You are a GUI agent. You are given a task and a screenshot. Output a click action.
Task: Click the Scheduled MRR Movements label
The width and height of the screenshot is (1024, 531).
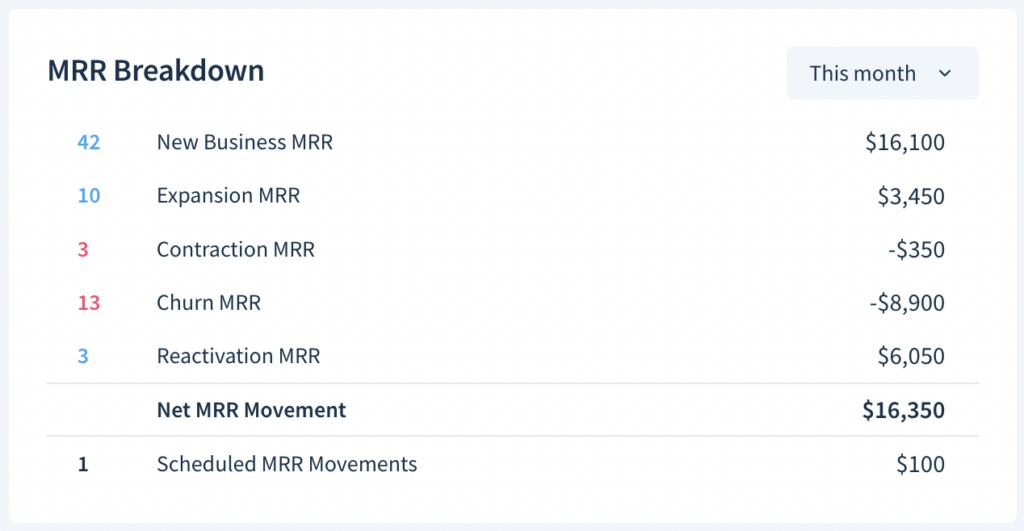point(287,464)
